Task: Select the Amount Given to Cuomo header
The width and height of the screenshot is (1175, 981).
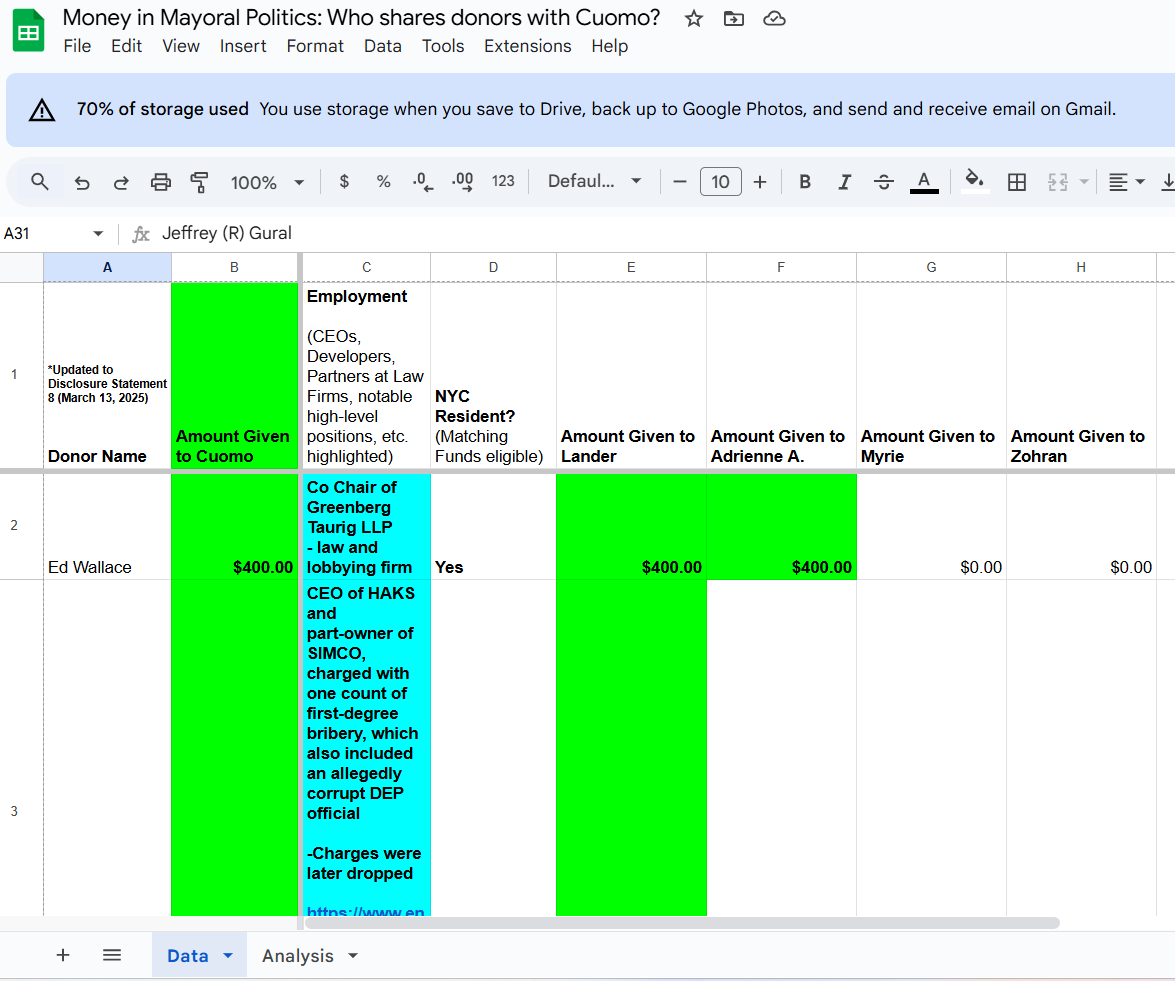Action: click(235, 376)
